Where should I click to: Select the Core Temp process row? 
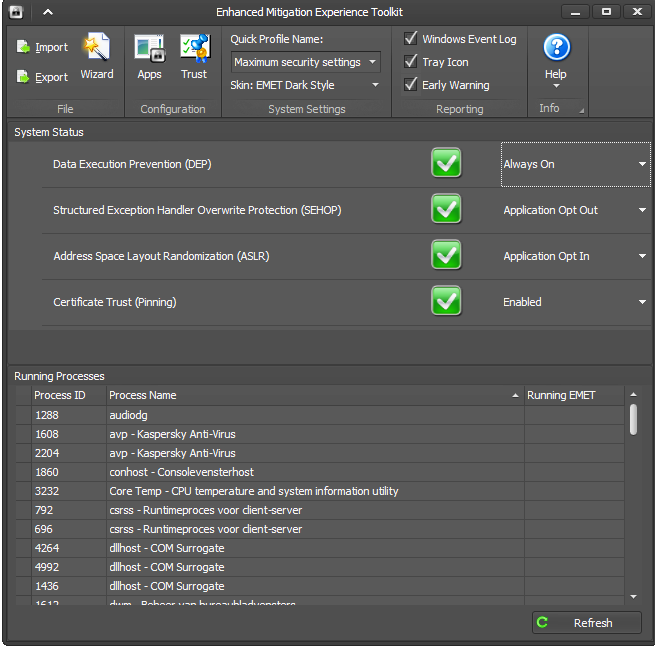320,491
